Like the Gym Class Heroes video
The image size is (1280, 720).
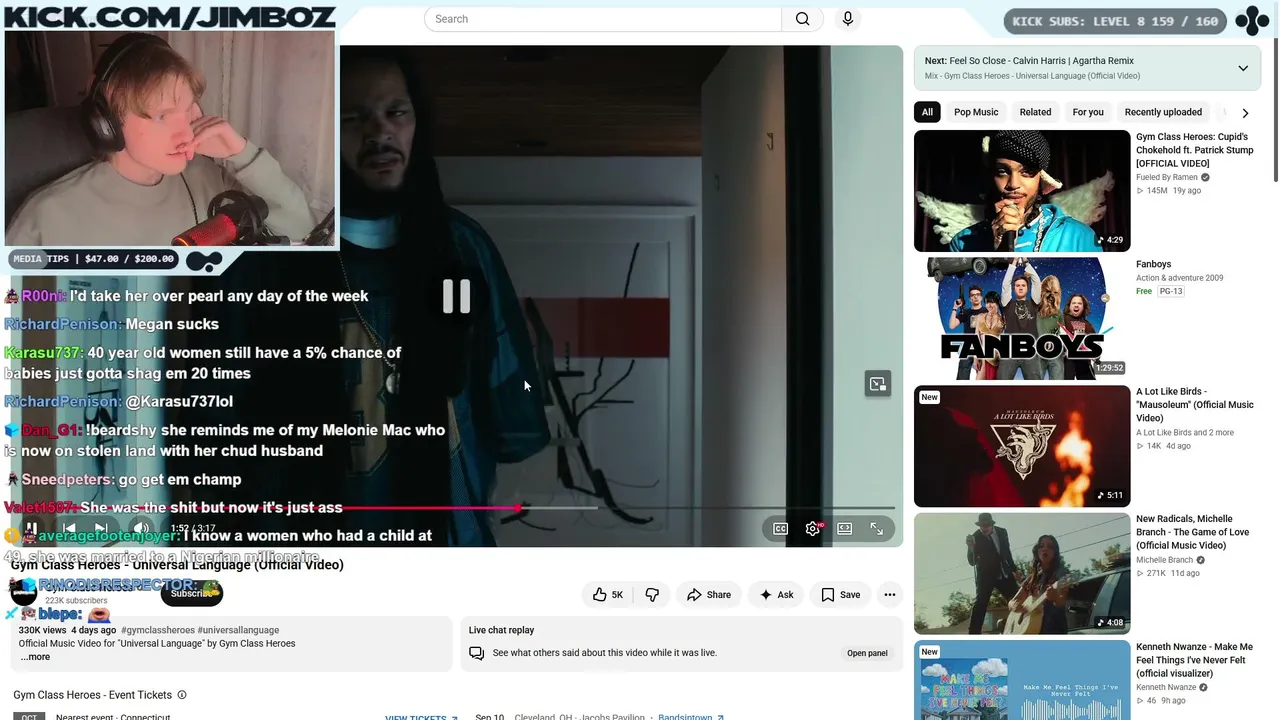pyautogui.click(x=607, y=595)
